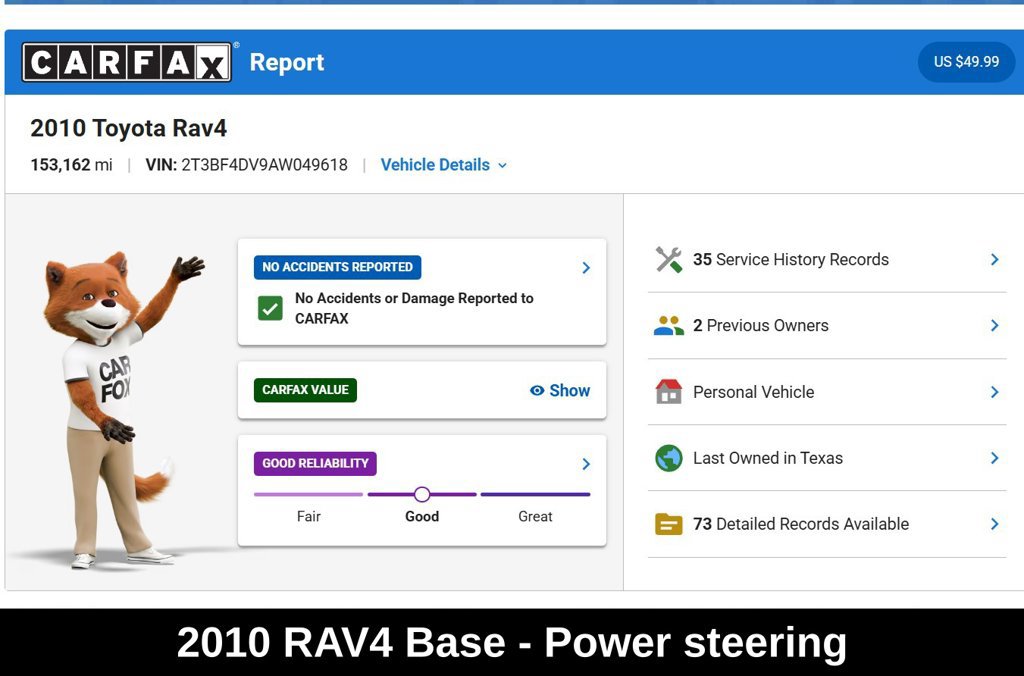Viewport: 1024px width, 676px height.
Task: Click the green No Accidents checkmark
Action: tap(270, 308)
